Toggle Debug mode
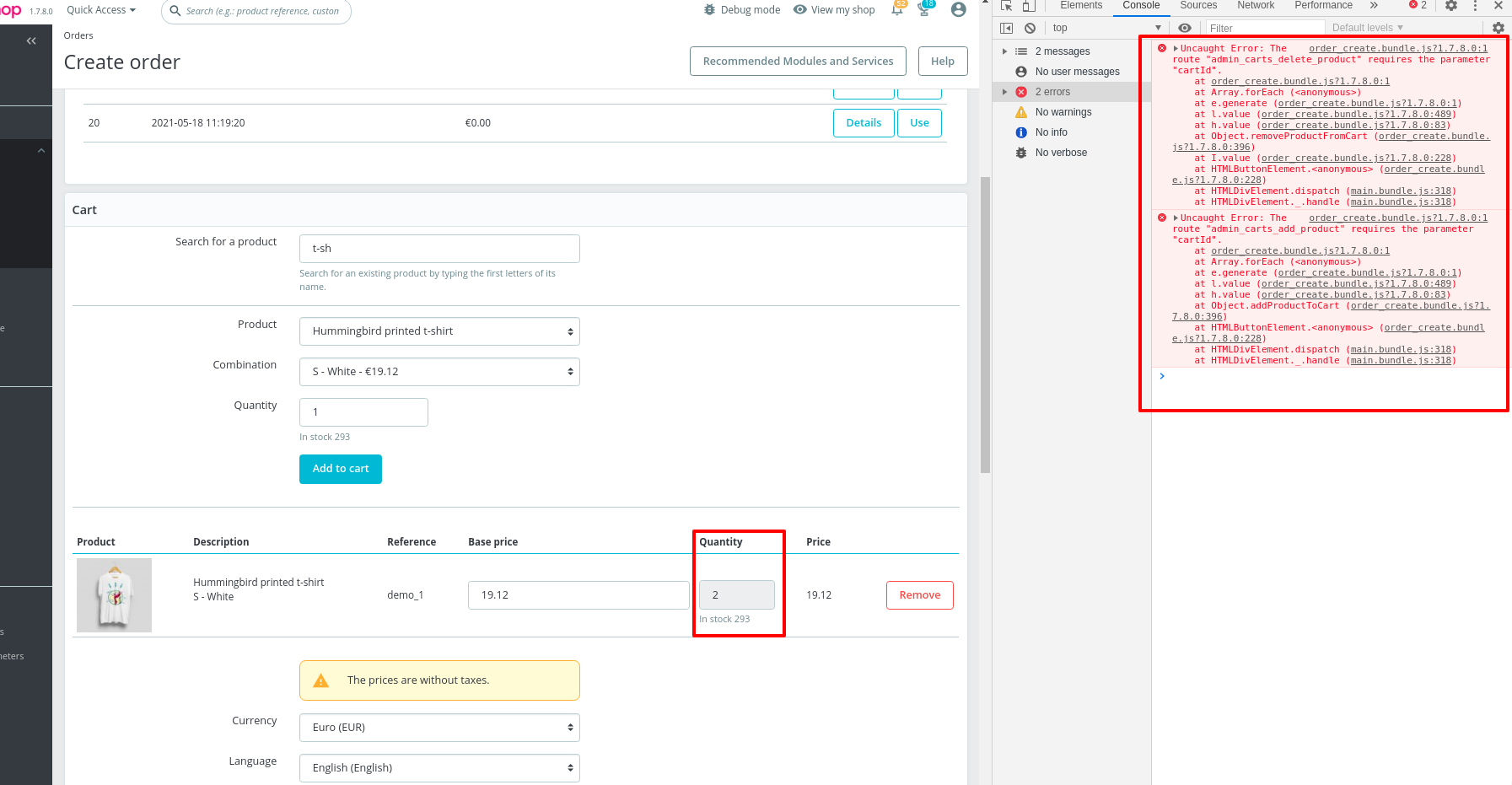This screenshot has height=785, width=1512. 741,9
